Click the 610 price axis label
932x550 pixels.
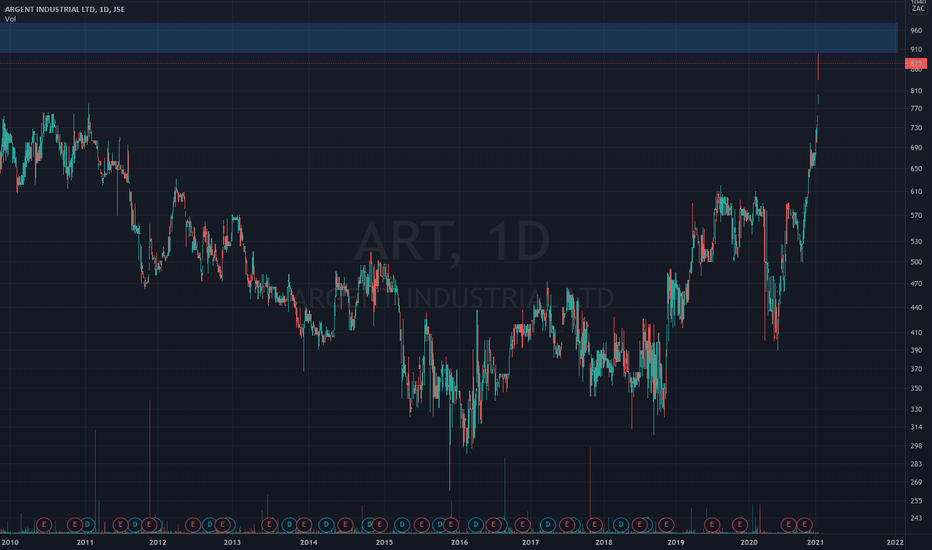pos(916,191)
